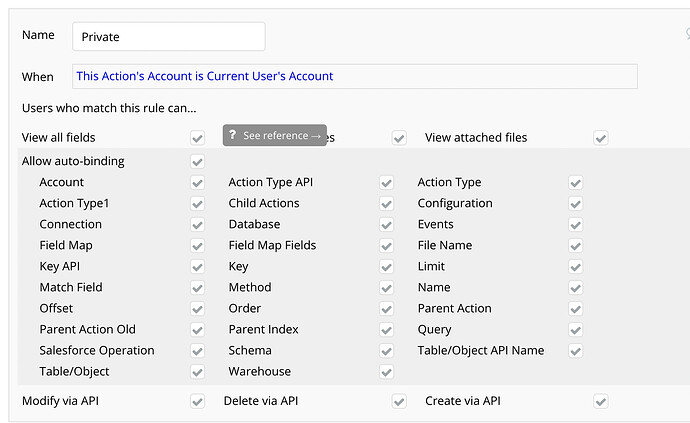Click the Configuration field label
The height and width of the screenshot is (423, 690).
455,203
